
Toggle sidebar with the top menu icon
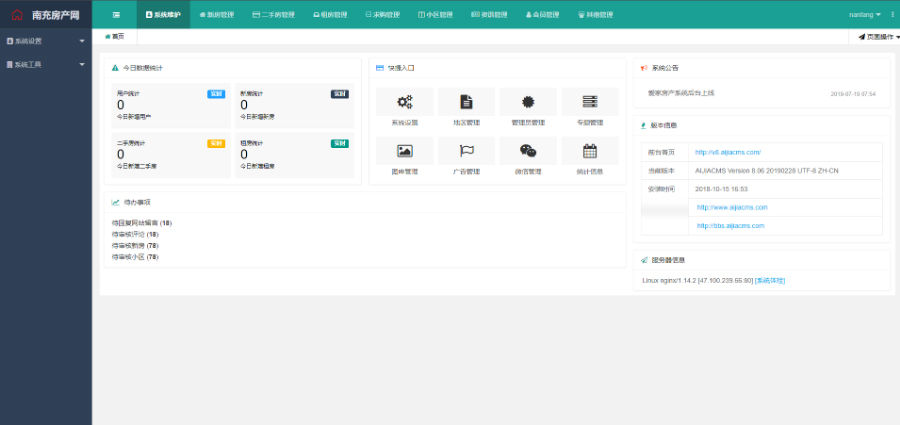(116, 15)
